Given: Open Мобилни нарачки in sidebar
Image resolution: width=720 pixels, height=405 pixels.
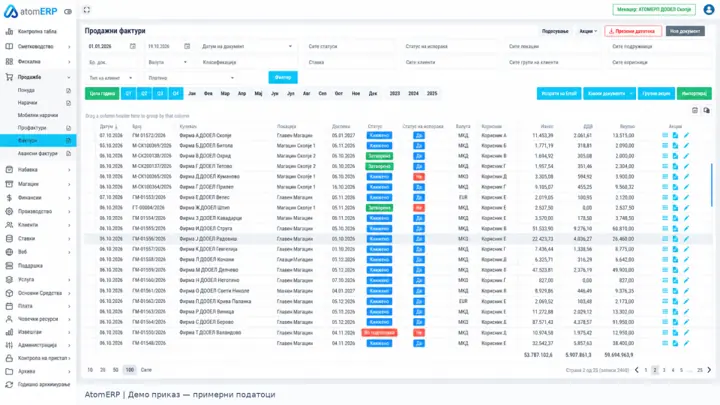Looking at the screenshot, I should 38,115.
